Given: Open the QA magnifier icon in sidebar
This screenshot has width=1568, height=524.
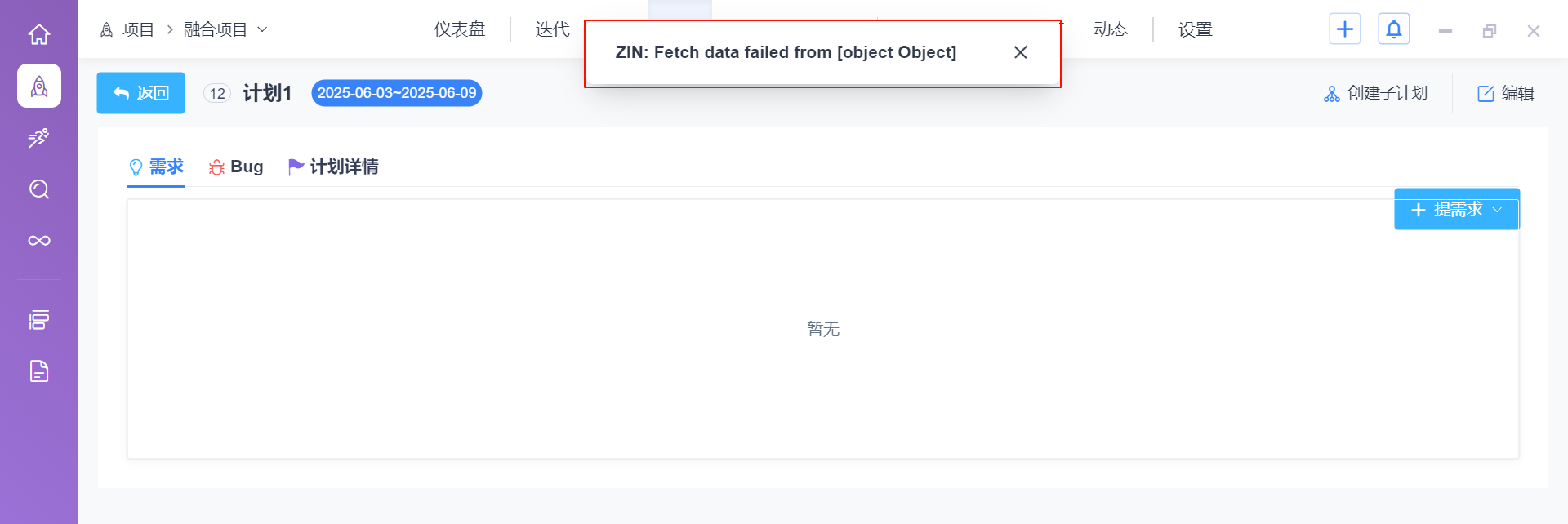Looking at the screenshot, I should point(39,189).
